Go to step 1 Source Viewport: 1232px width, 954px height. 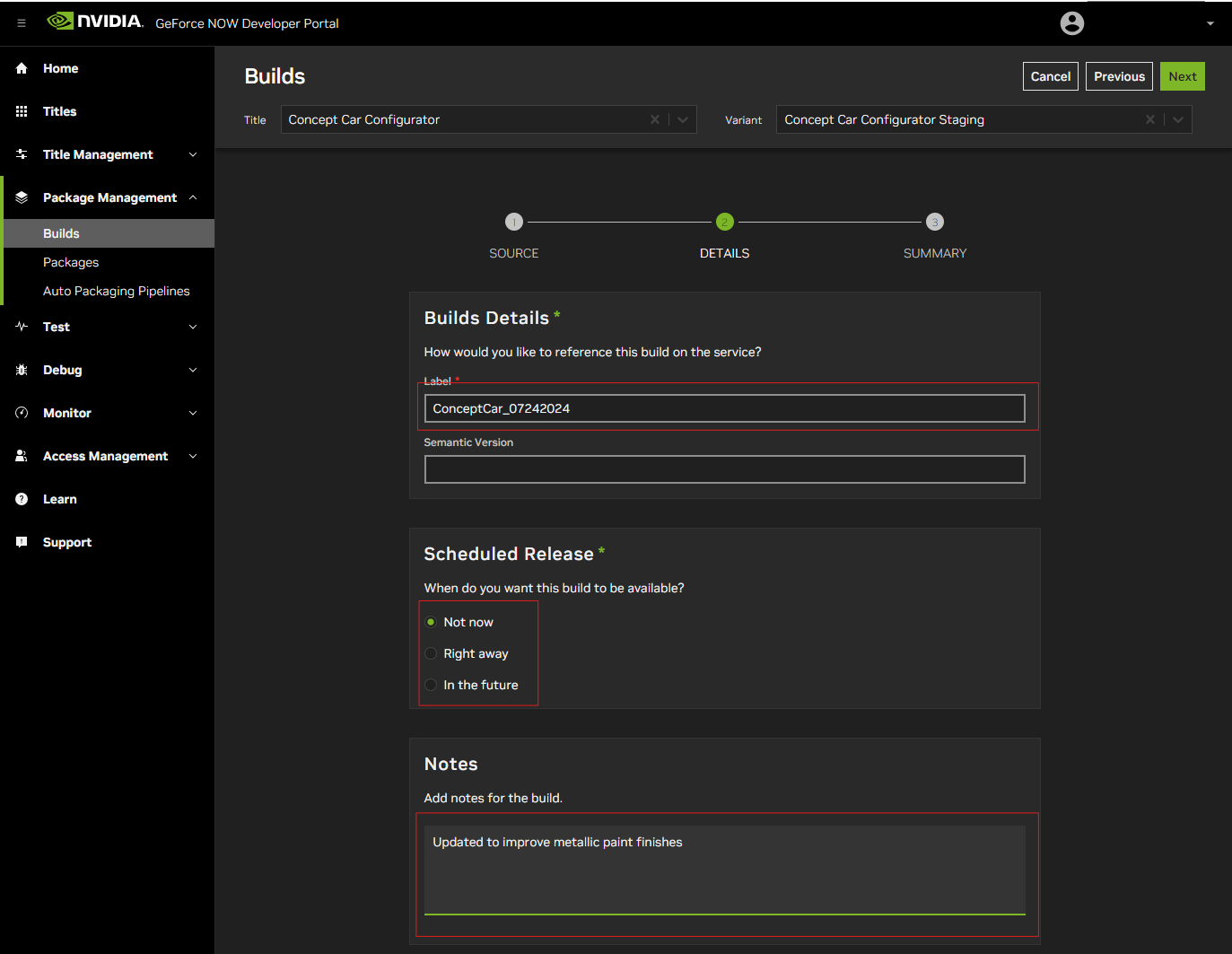[514, 222]
